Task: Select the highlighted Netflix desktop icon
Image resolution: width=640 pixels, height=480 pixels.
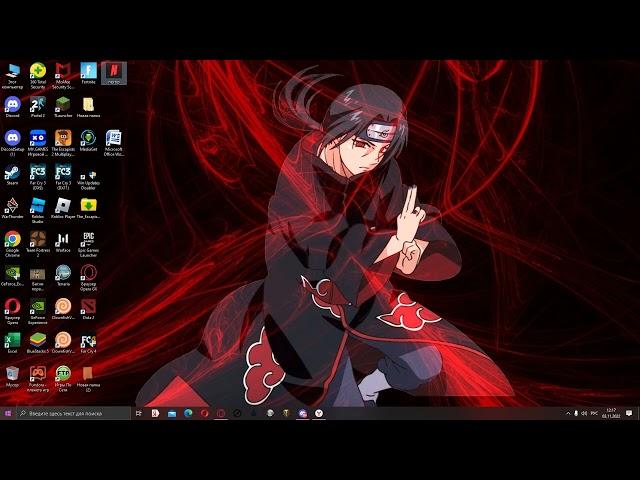Action: point(114,73)
